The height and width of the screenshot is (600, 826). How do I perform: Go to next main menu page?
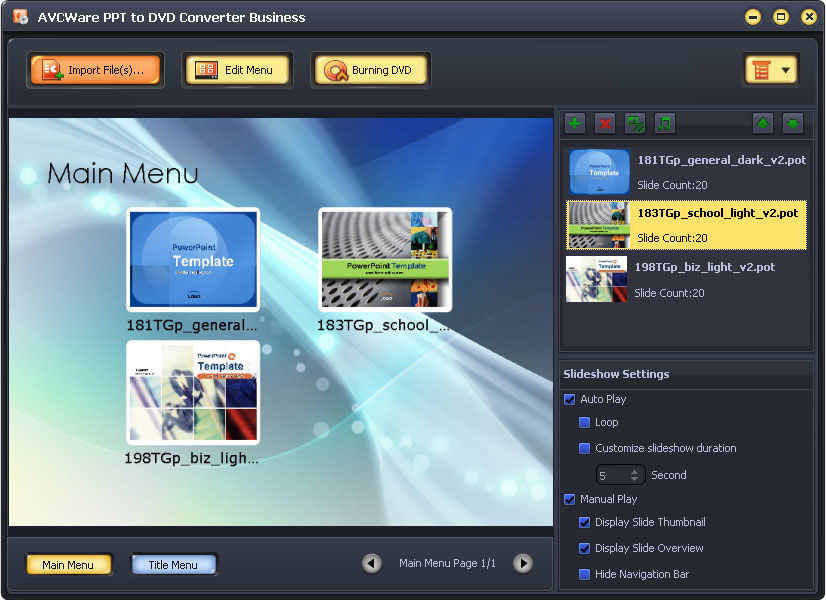523,564
